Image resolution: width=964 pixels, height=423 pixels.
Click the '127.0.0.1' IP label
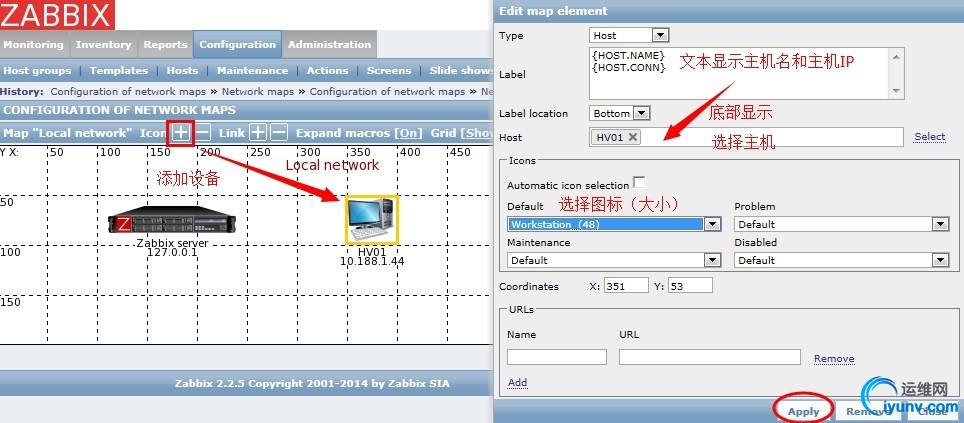pyautogui.click(x=172, y=252)
